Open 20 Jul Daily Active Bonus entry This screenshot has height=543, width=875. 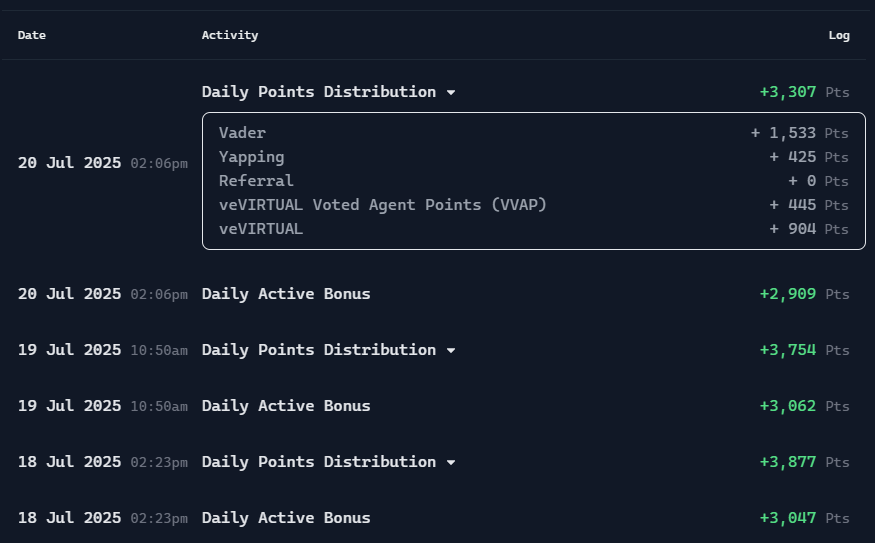click(434, 294)
